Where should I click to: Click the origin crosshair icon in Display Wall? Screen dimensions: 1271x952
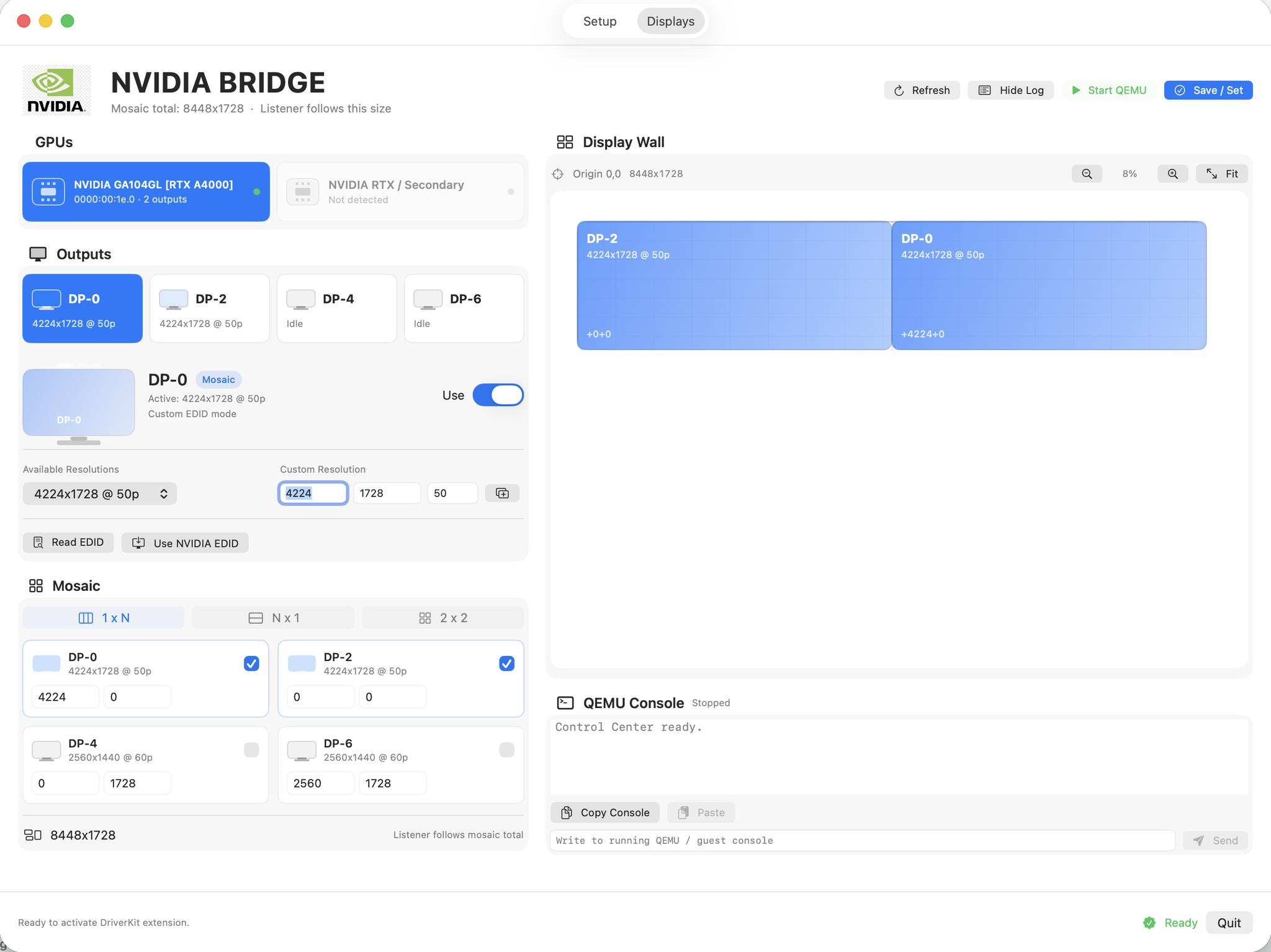tap(558, 174)
